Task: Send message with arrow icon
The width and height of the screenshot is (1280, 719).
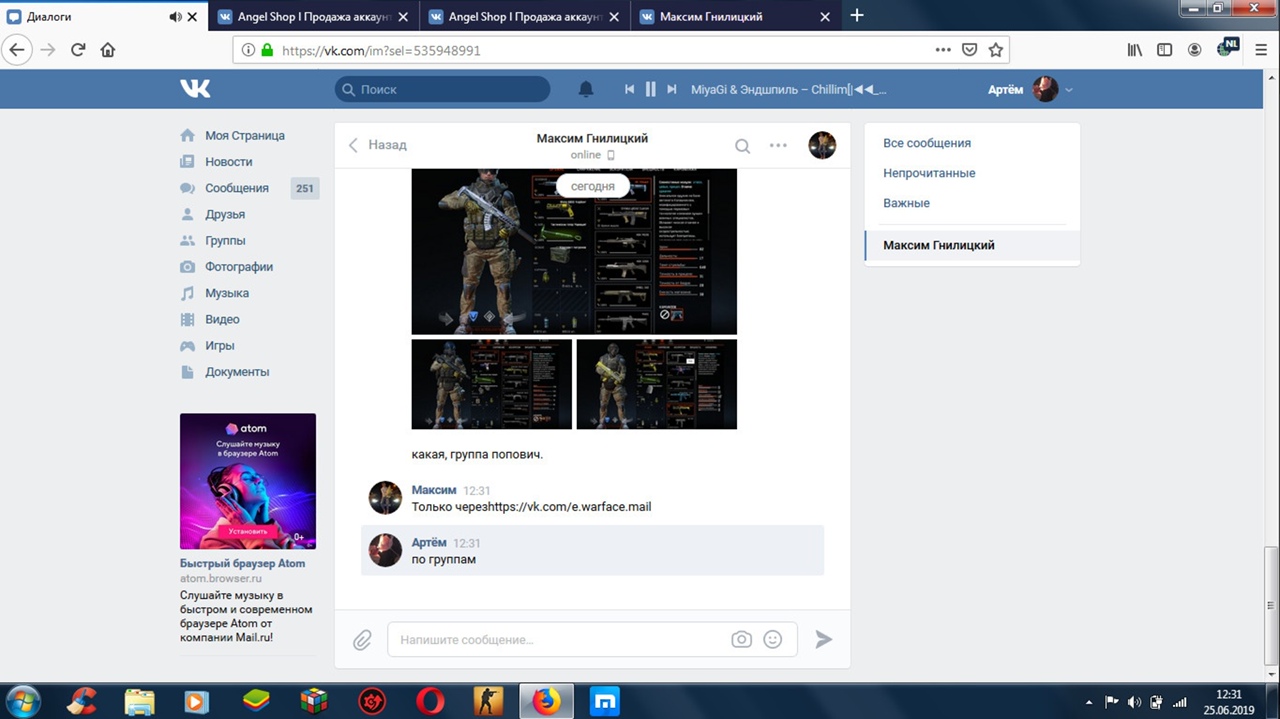Action: tap(823, 639)
